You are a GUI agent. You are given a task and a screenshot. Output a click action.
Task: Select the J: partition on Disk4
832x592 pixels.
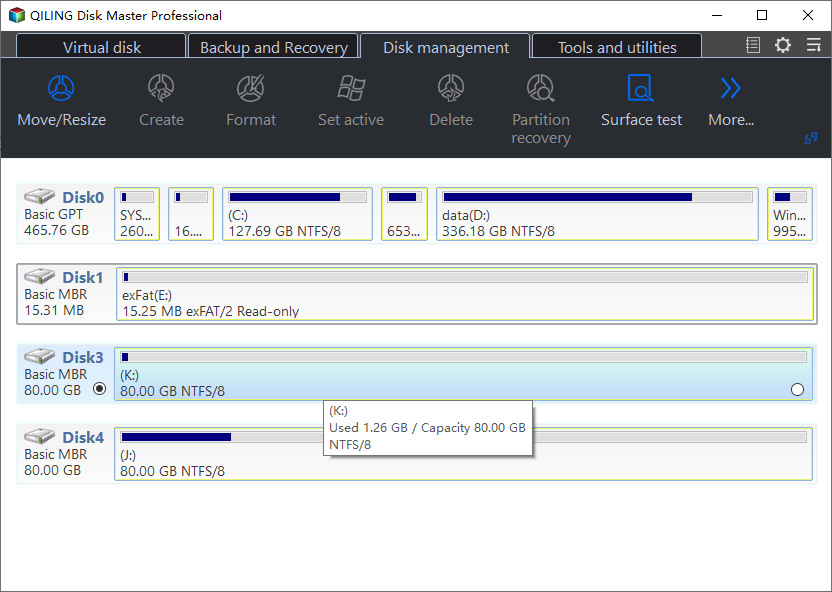click(x=463, y=454)
